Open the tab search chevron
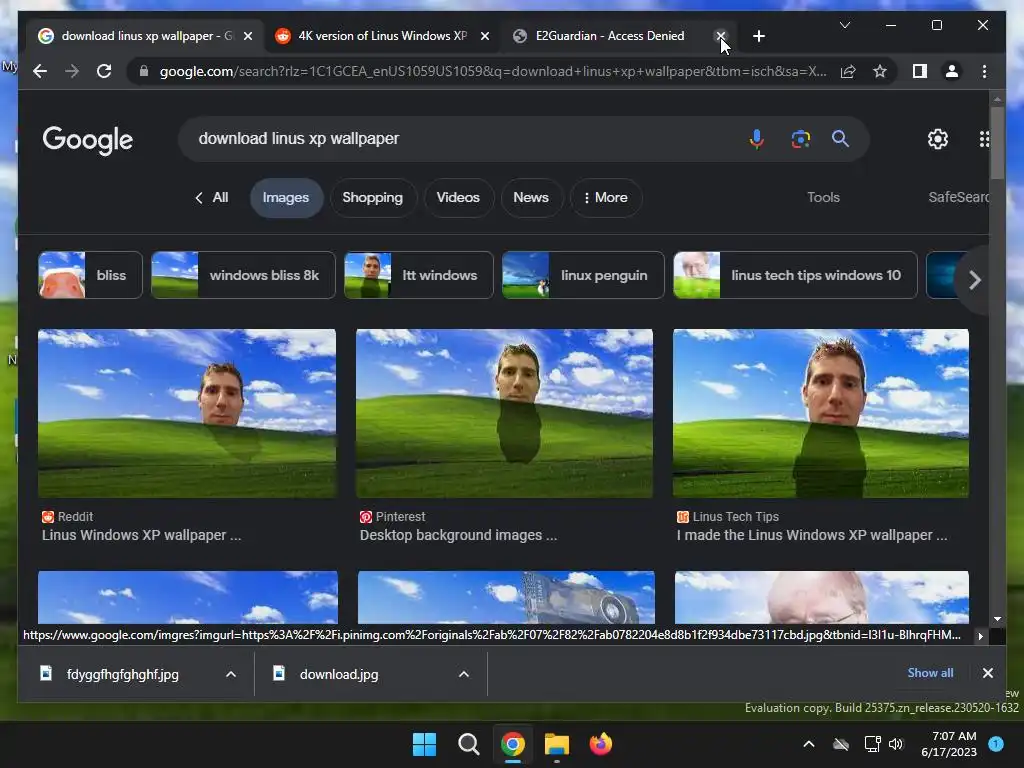 [844, 25]
